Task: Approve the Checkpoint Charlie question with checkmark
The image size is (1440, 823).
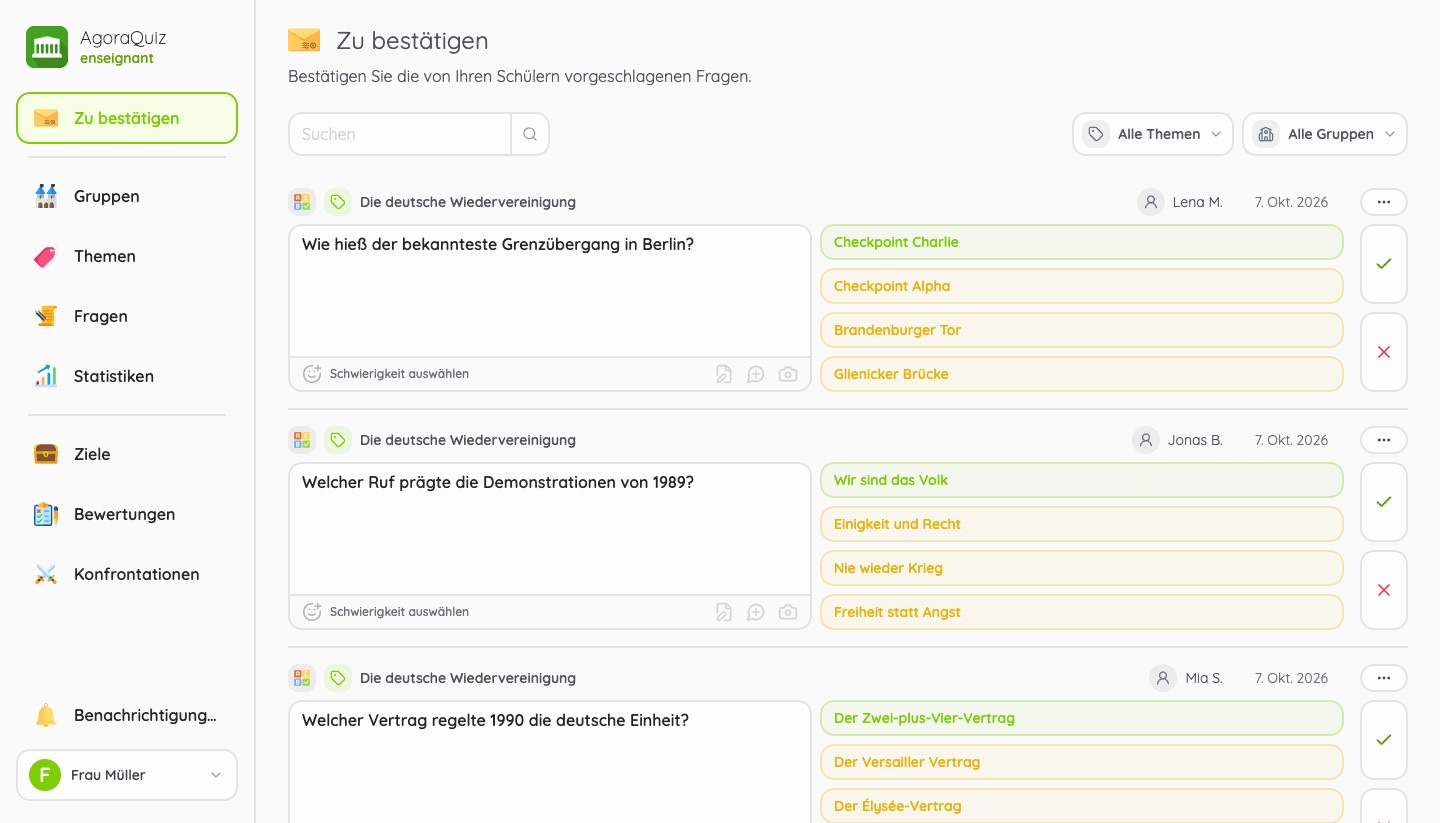Action: [x=1384, y=264]
